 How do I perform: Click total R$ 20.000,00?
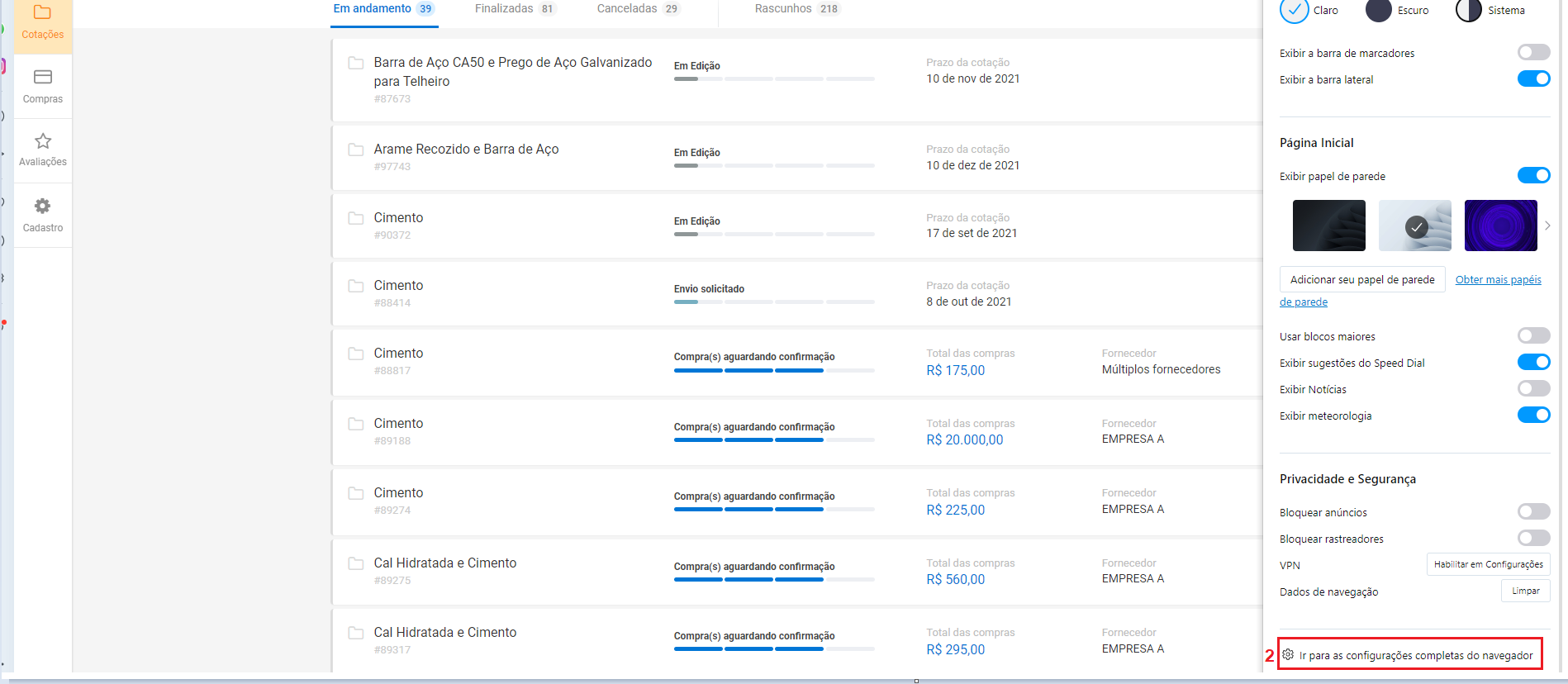point(964,440)
